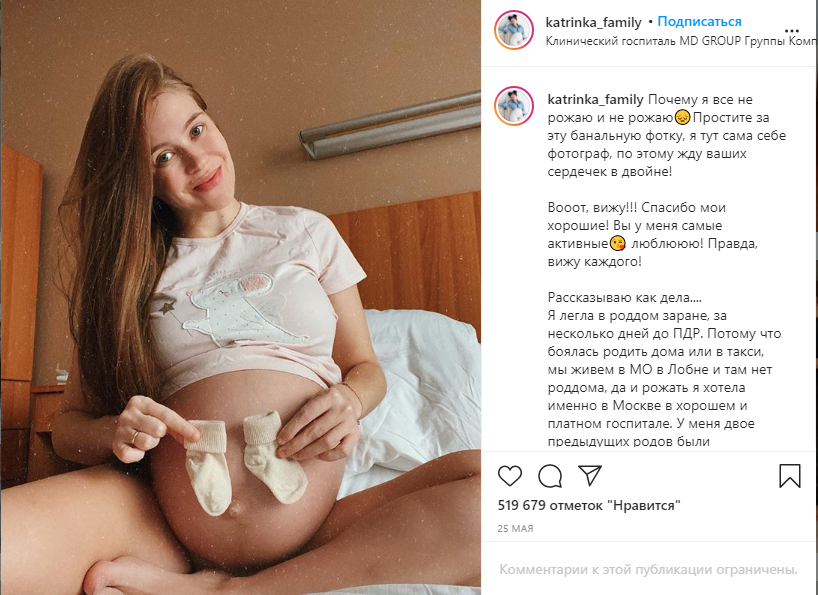
Task: Open comments via the speech bubble icon
Action: pos(550,476)
